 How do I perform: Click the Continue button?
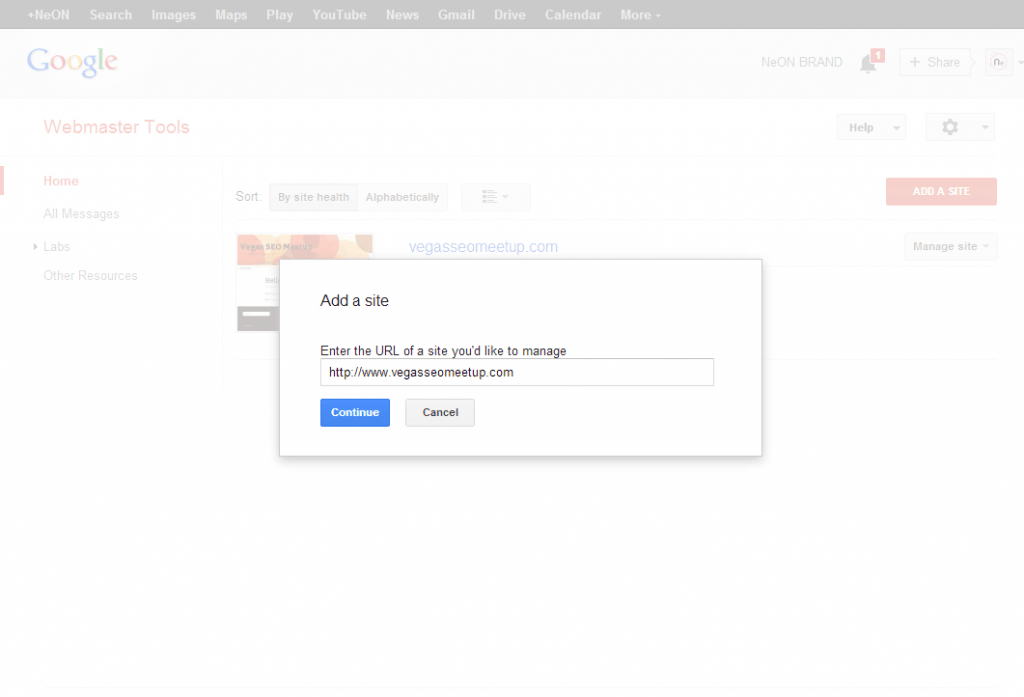(x=355, y=412)
